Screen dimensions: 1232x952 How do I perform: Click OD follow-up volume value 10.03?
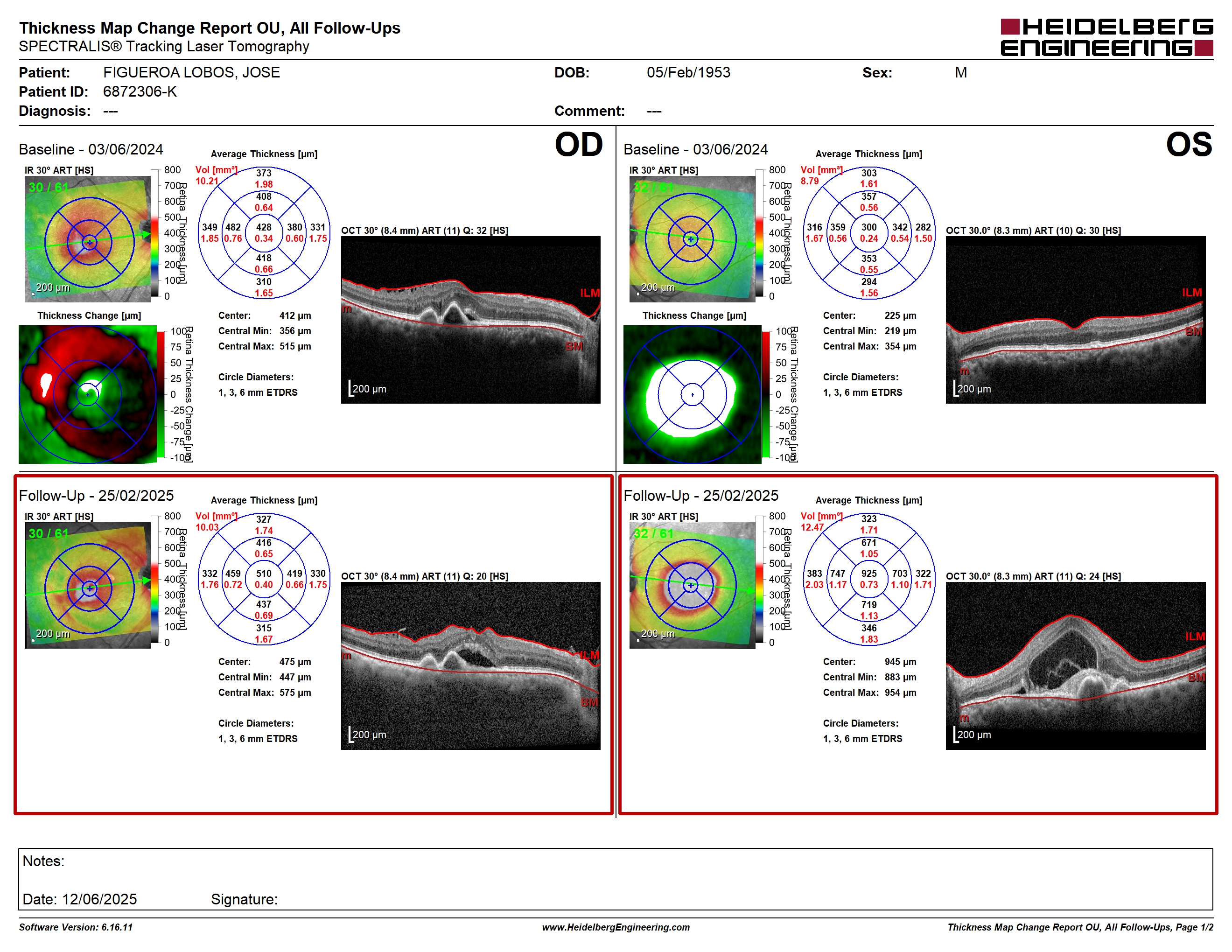coord(206,527)
